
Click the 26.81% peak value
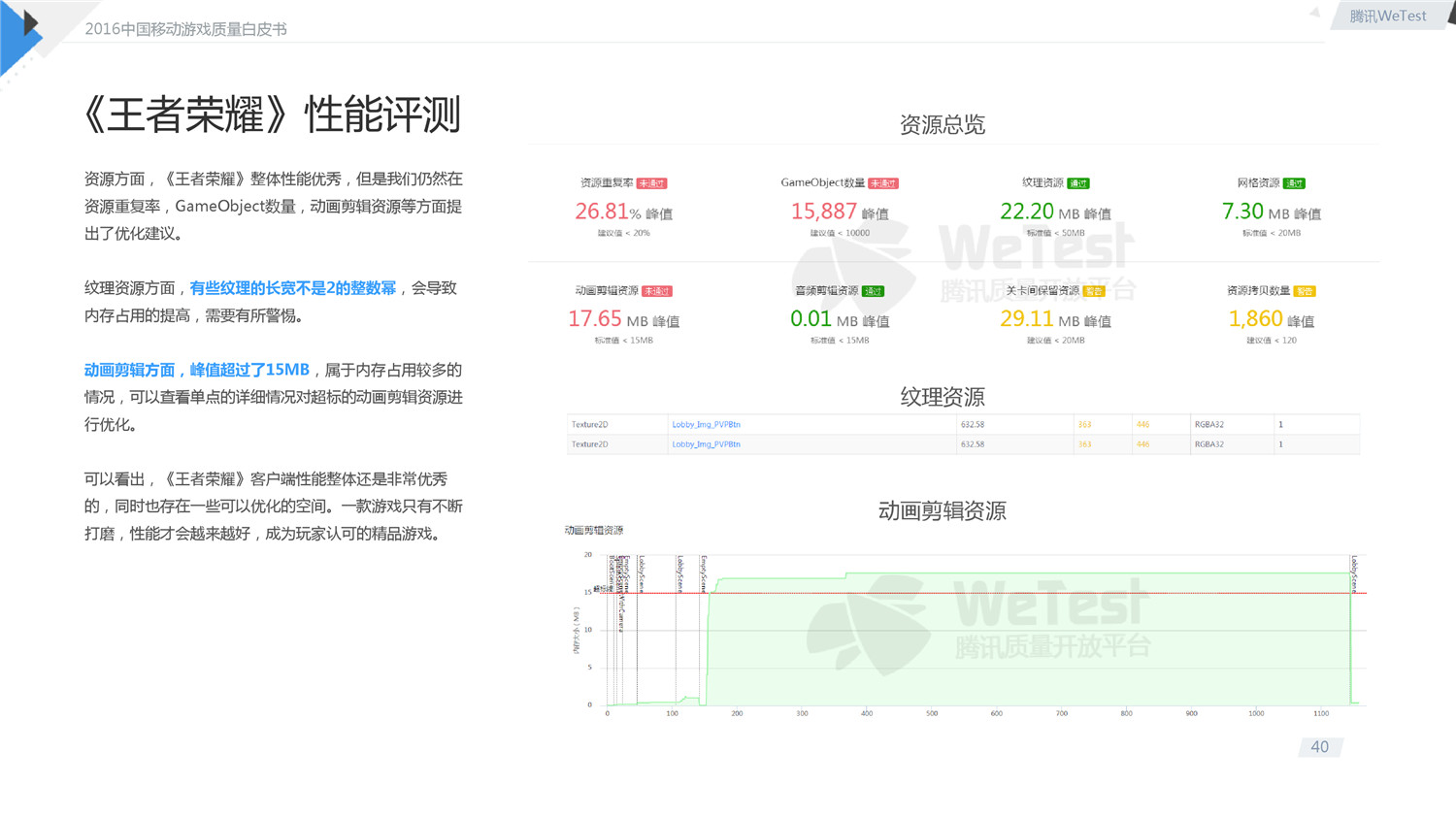(x=608, y=212)
